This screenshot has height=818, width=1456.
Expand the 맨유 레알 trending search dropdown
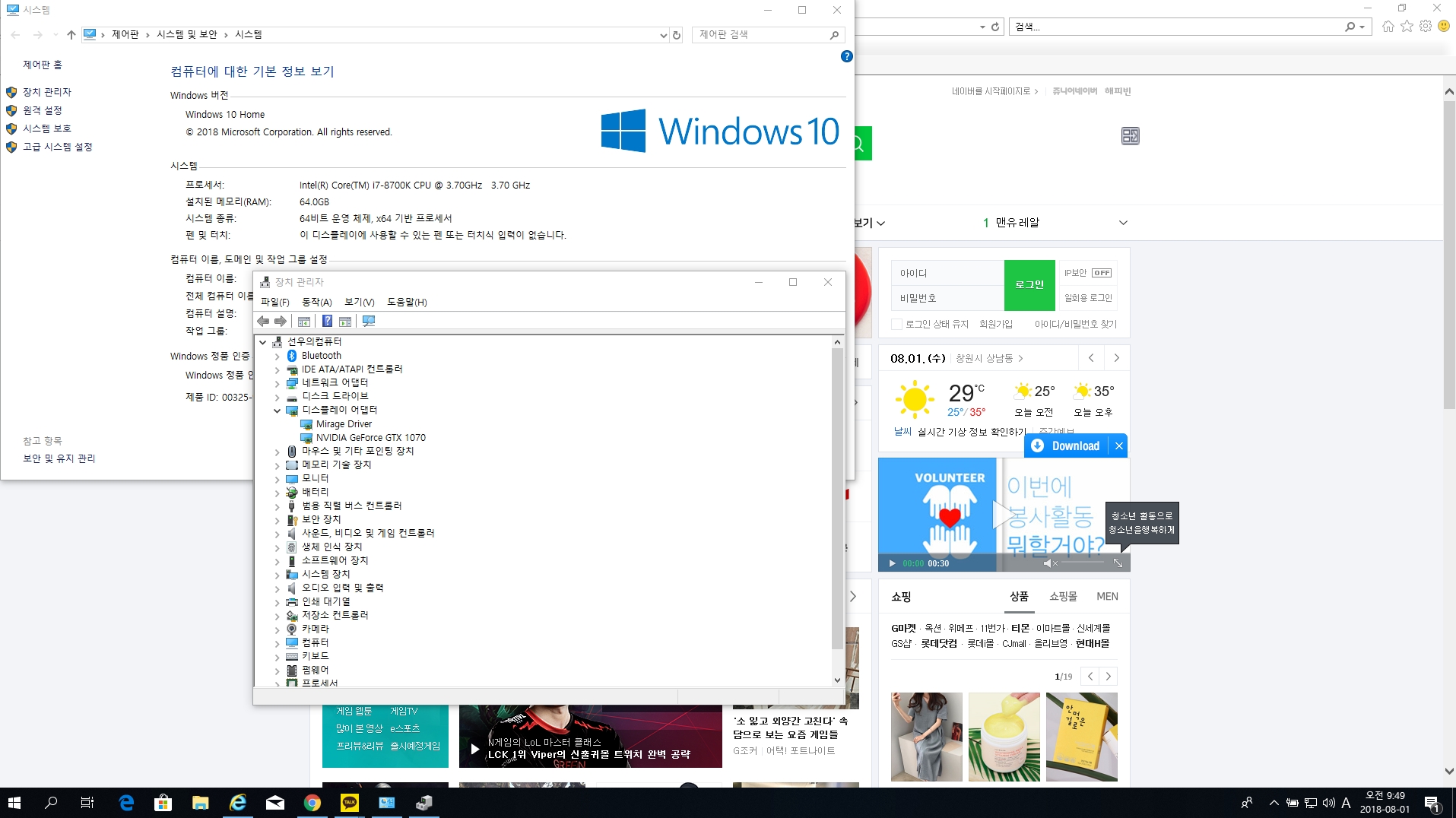point(1123,223)
